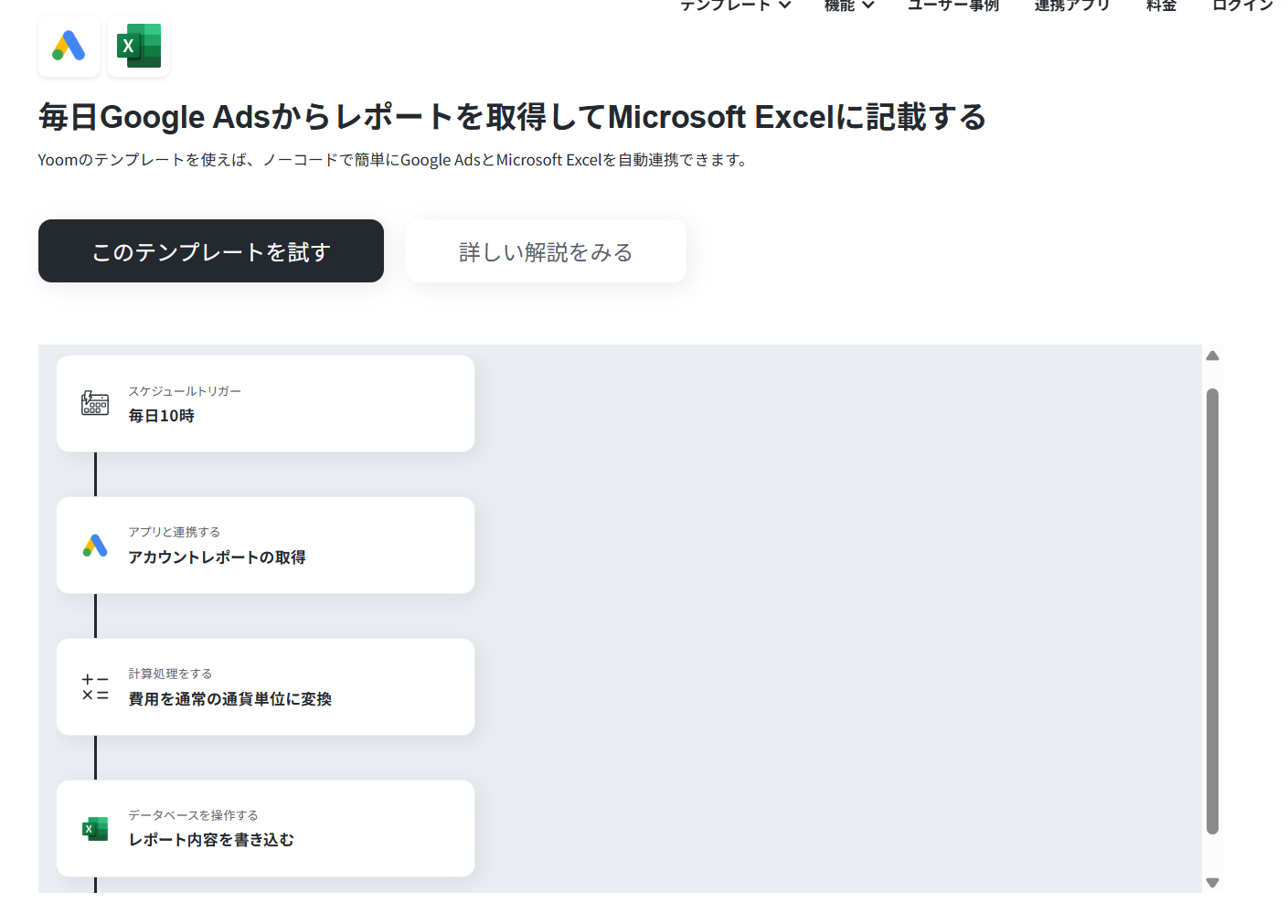Click the Google Ads icon in アカウントレポートの取得 step
This screenshot has height=924, width=1288.
[x=95, y=546]
